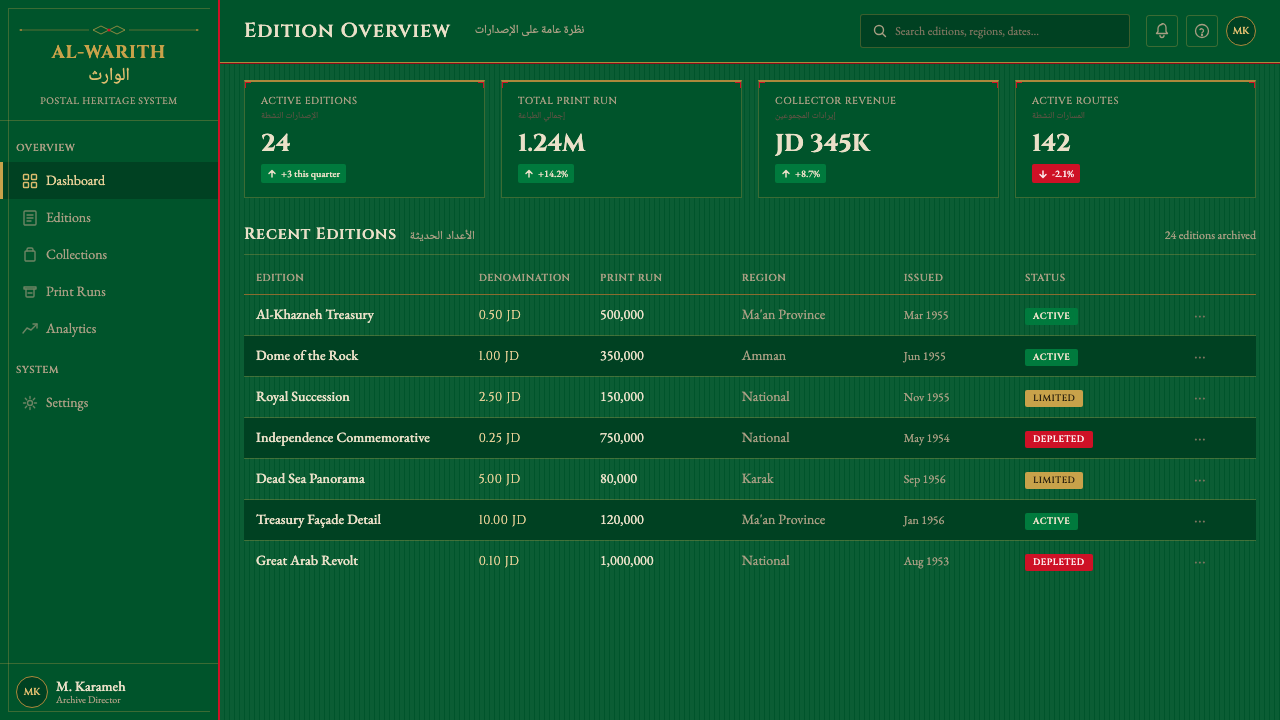The image size is (1280, 720).
Task: Click the ACTIVE badge for Al-Khazneh Treasury
Action: click(x=1051, y=316)
